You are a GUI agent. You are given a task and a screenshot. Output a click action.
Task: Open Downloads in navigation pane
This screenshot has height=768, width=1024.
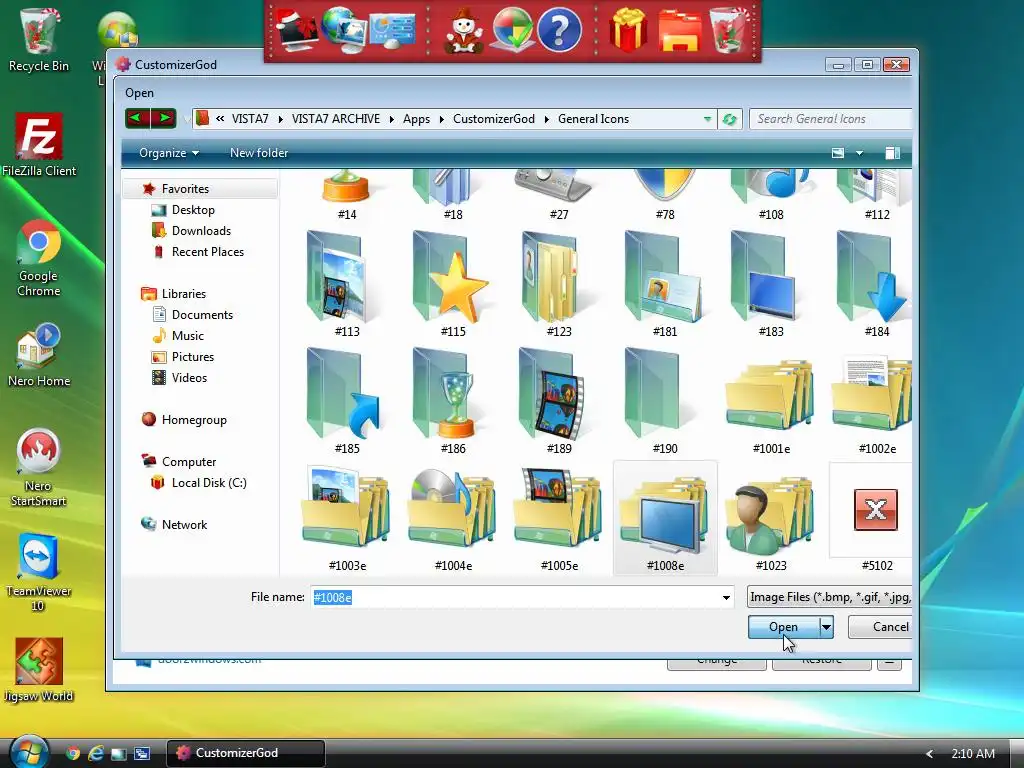point(200,231)
